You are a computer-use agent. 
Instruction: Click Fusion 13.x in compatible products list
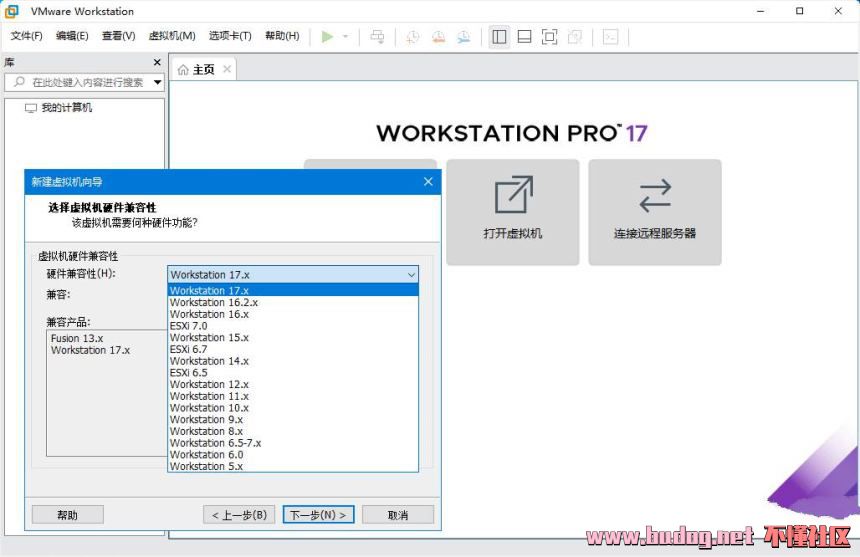pos(77,338)
